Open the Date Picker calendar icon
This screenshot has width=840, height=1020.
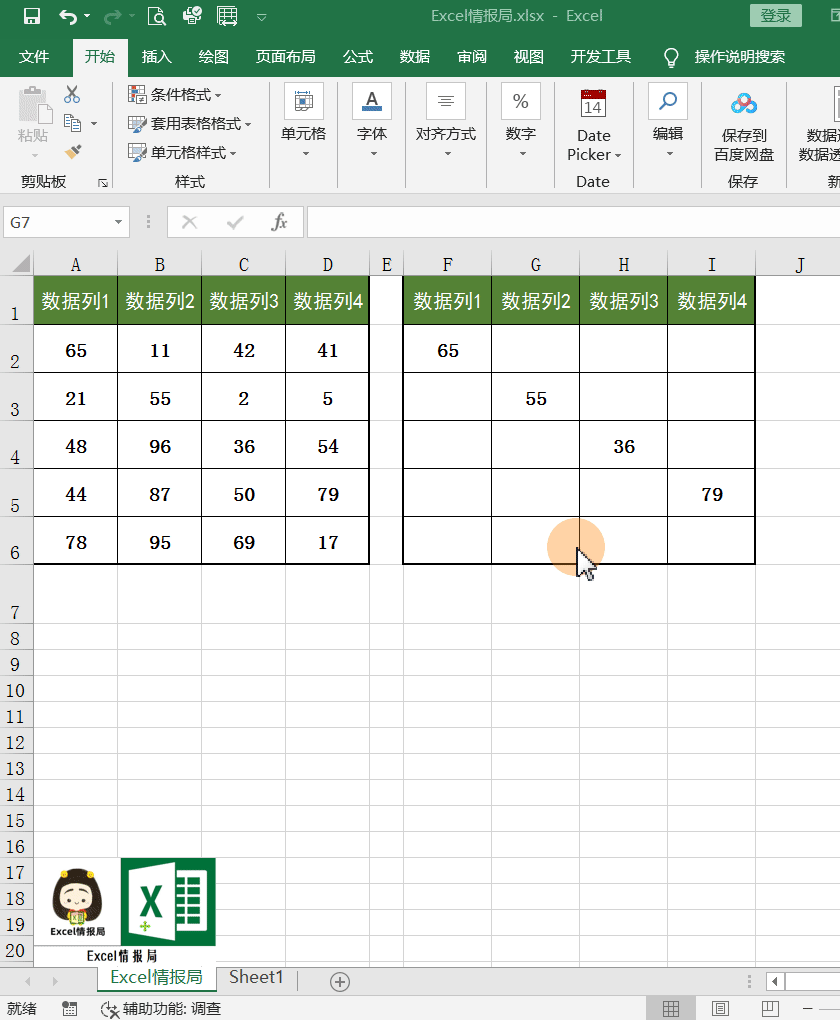[x=593, y=103]
